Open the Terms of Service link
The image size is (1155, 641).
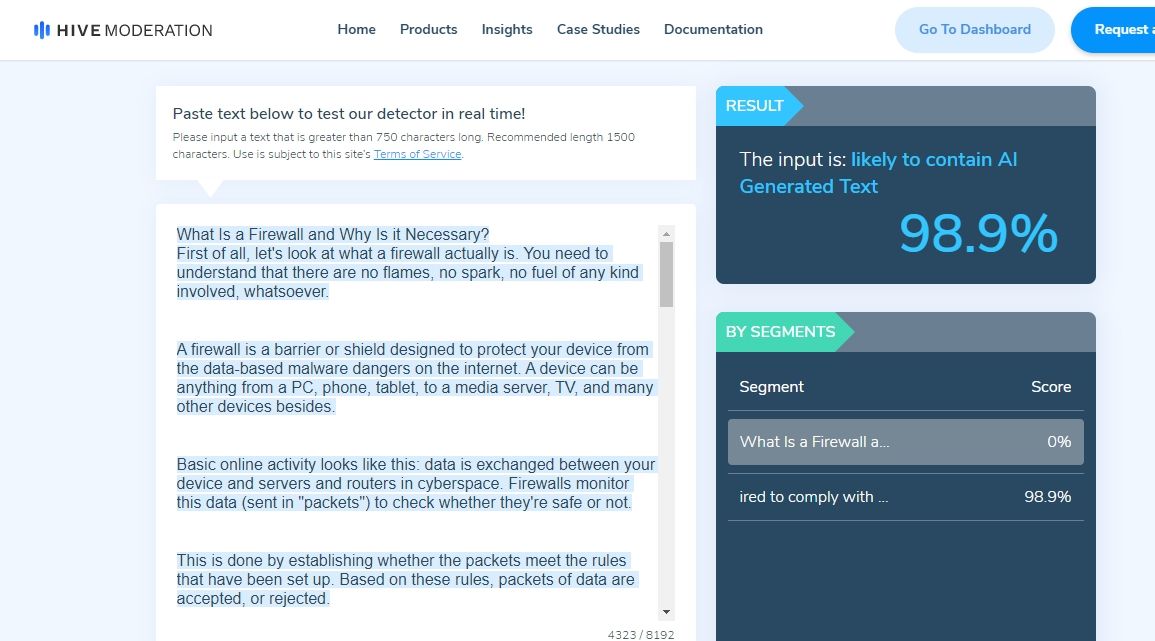point(417,154)
